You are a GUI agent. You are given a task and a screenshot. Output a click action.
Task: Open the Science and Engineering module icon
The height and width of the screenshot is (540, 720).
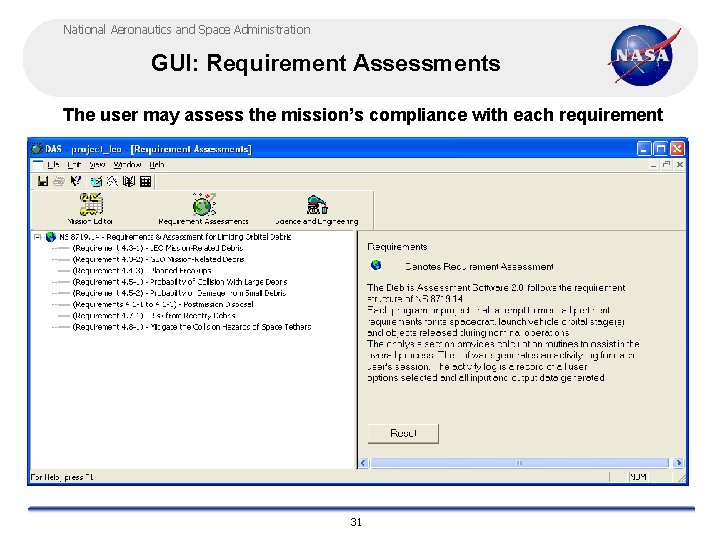tap(317, 204)
